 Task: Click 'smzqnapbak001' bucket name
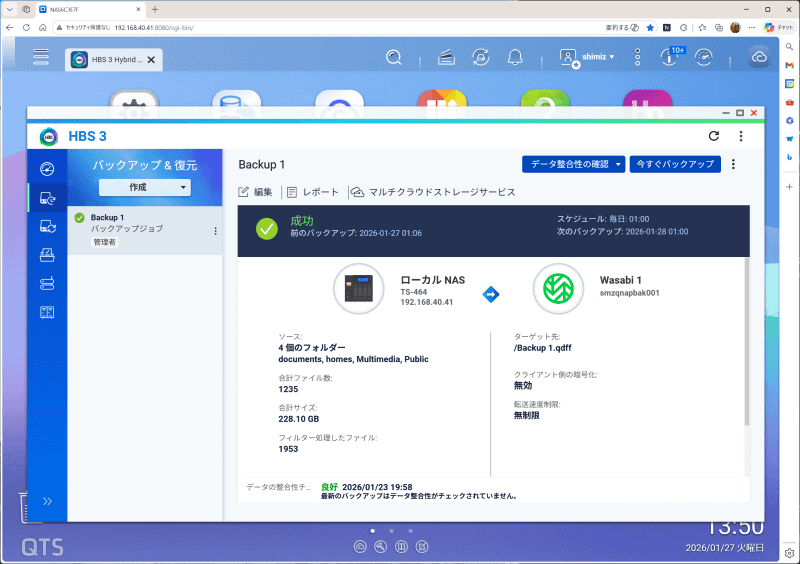pyautogui.click(x=630, y=293)
